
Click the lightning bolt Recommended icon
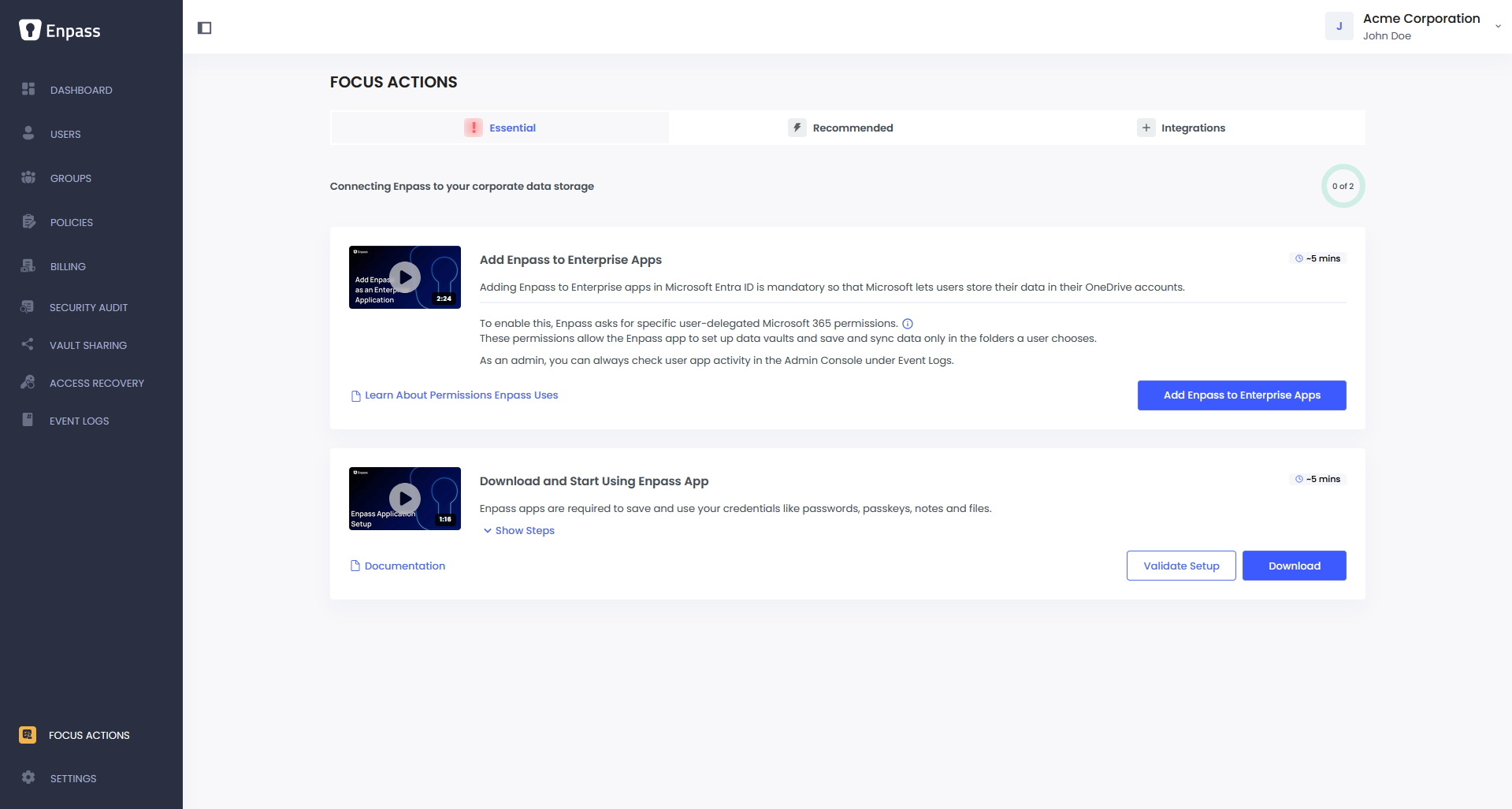797,128
